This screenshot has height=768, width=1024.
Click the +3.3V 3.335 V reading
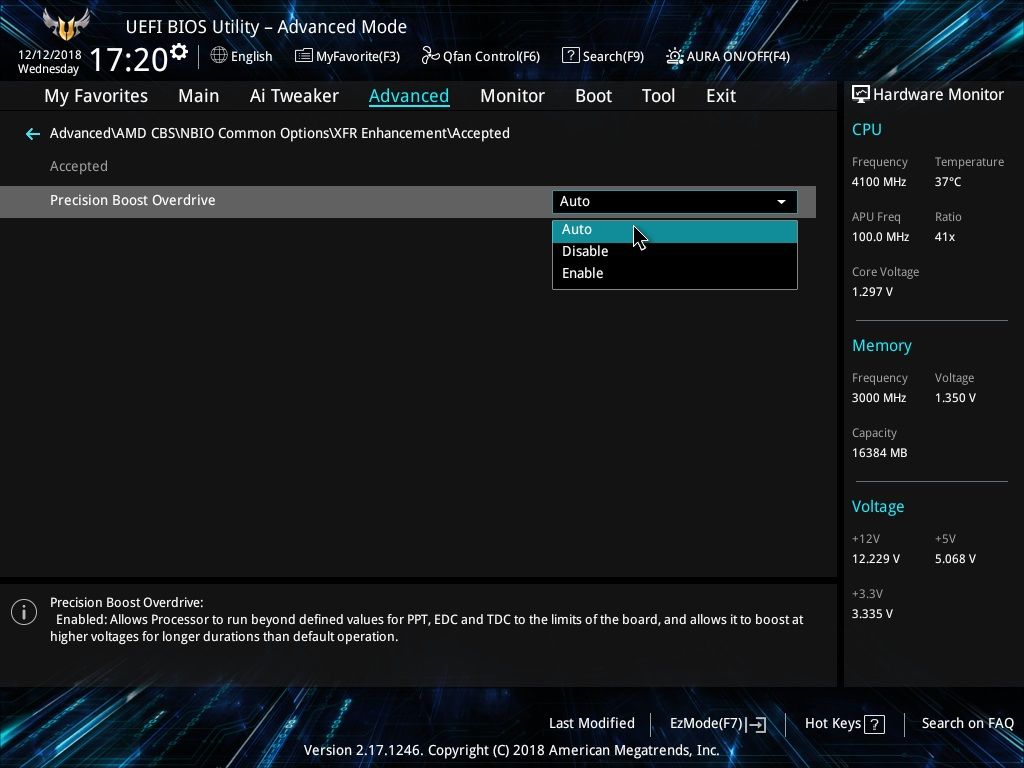(872, 614)
